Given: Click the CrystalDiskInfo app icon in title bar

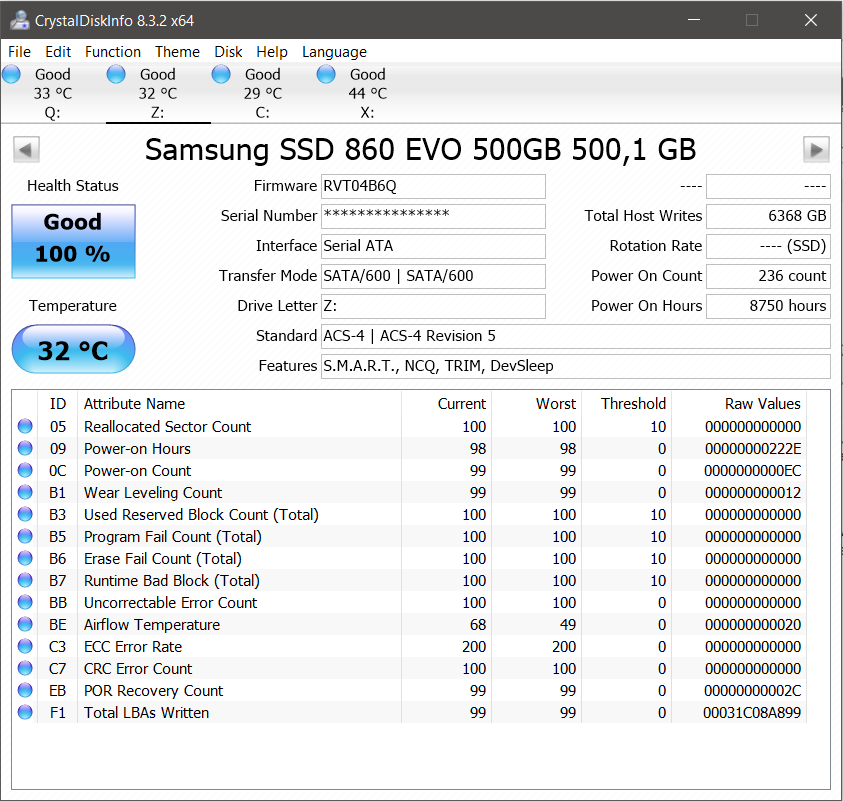Looking at the screenshot, I should pyautogui.click(x=19, y=20).
